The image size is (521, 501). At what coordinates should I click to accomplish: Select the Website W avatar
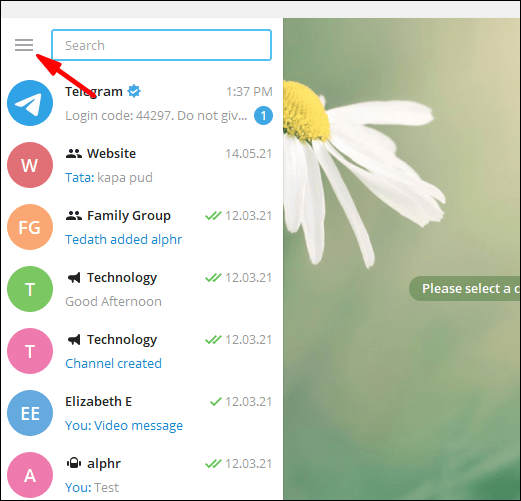[x=30, y=165]
